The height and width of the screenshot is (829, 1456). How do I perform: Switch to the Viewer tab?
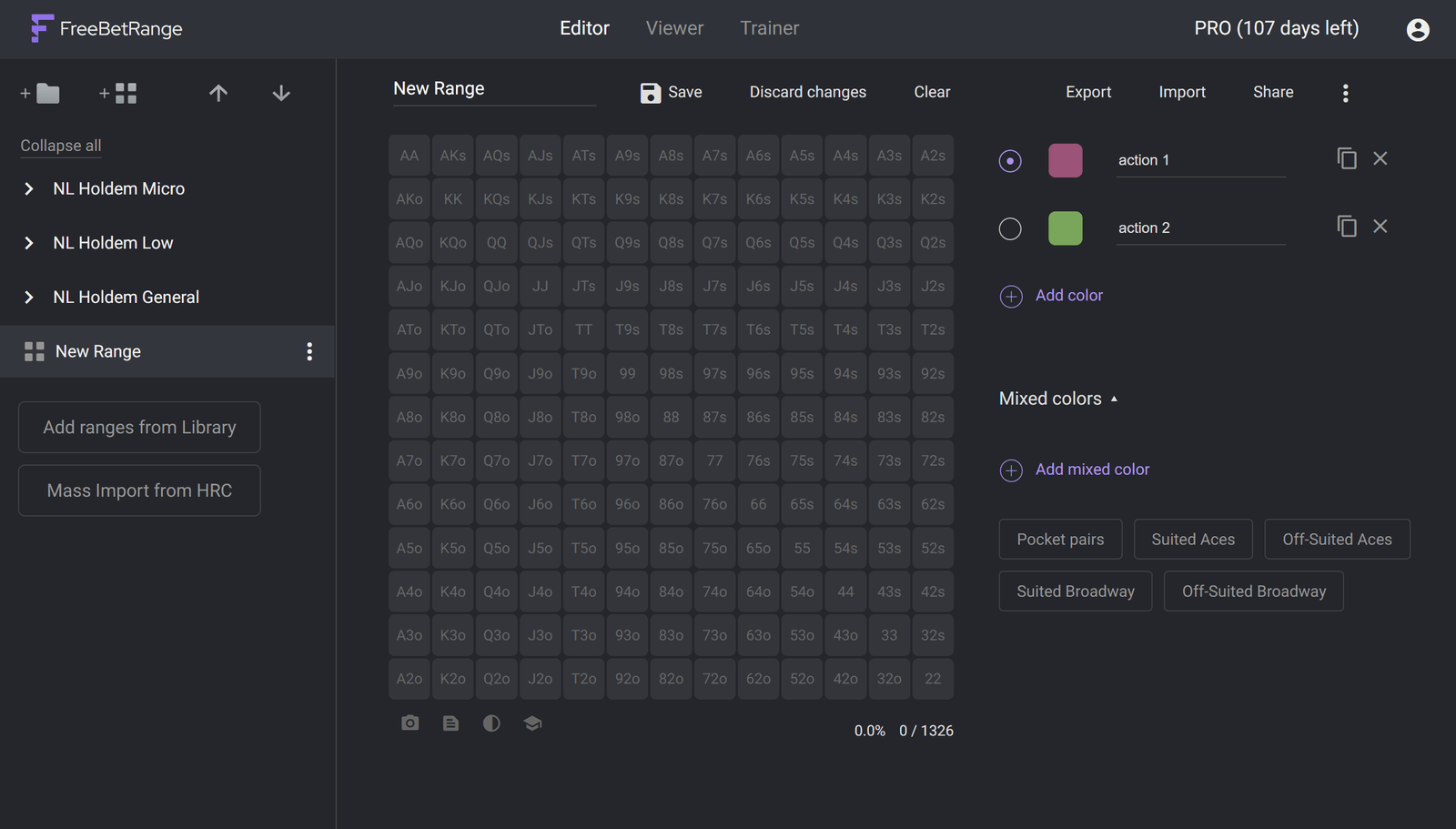674,28
